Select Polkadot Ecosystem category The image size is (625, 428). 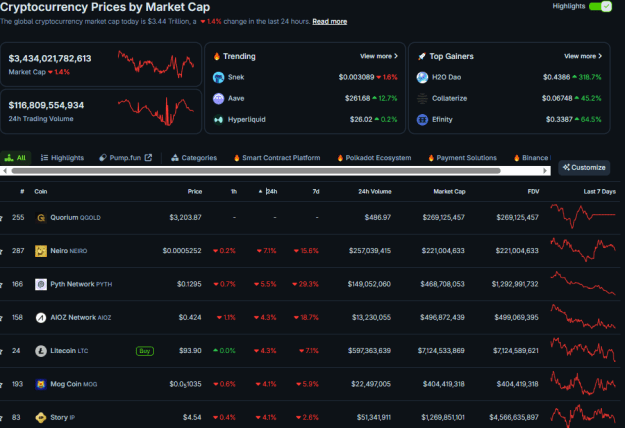(374, 158)
